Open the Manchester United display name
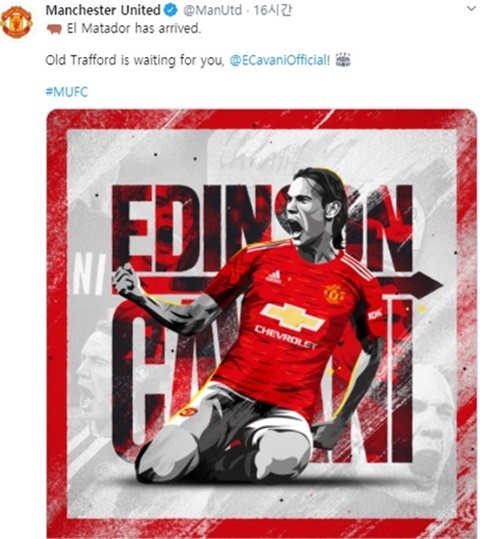The height and width of the screenshot is (539, 480). [103, 10]
